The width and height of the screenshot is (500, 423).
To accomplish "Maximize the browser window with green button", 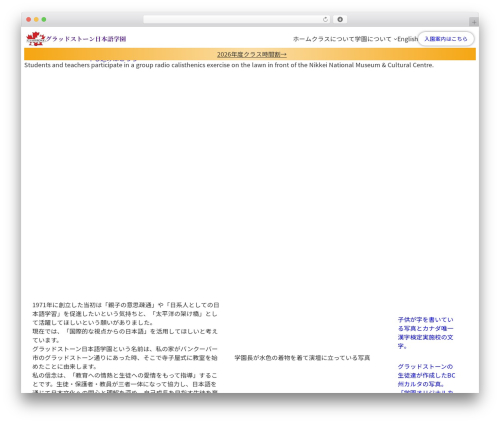I will (44, 19).
